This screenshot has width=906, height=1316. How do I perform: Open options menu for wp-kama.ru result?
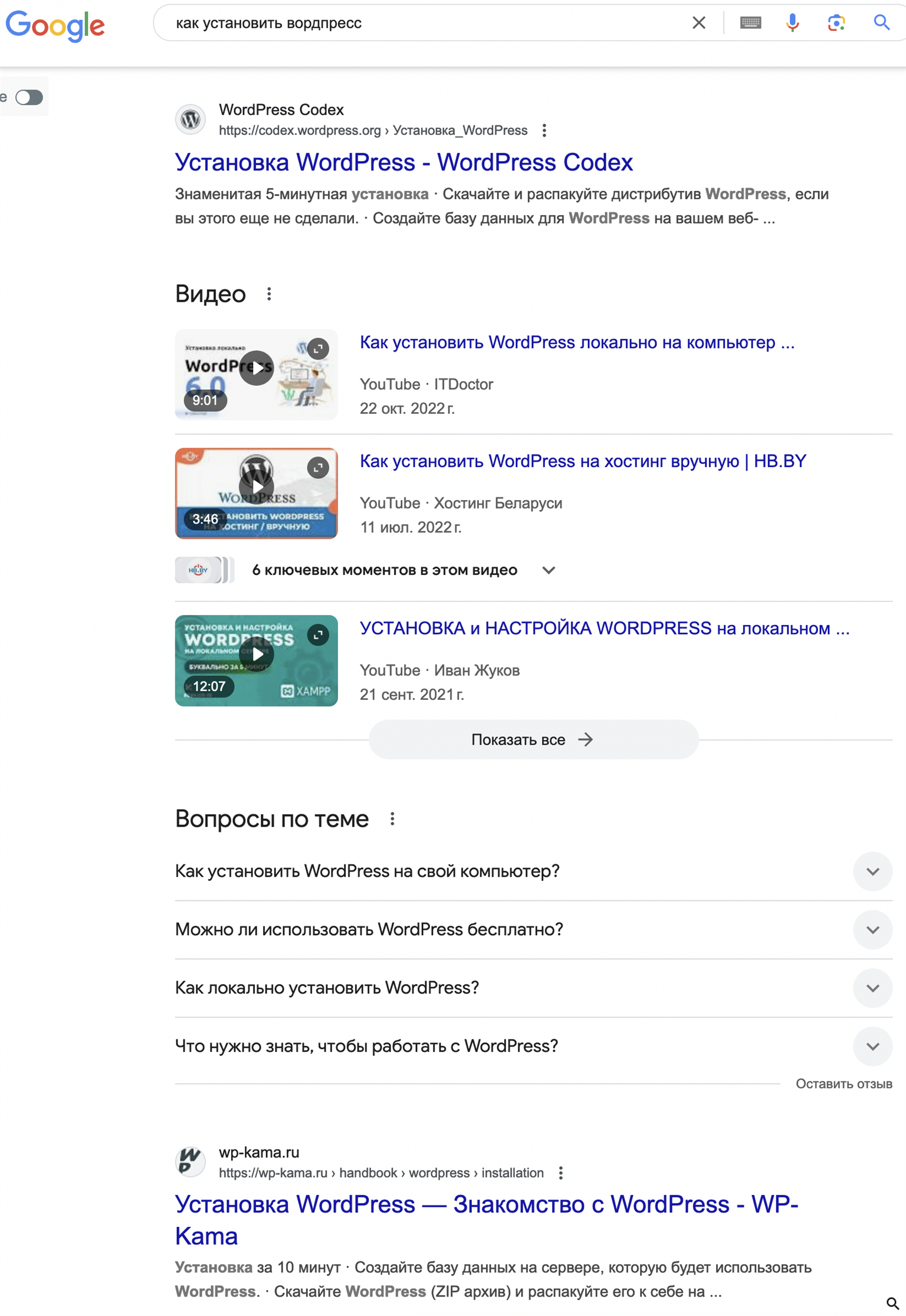pyautogui.click(x=560, y=1173)
